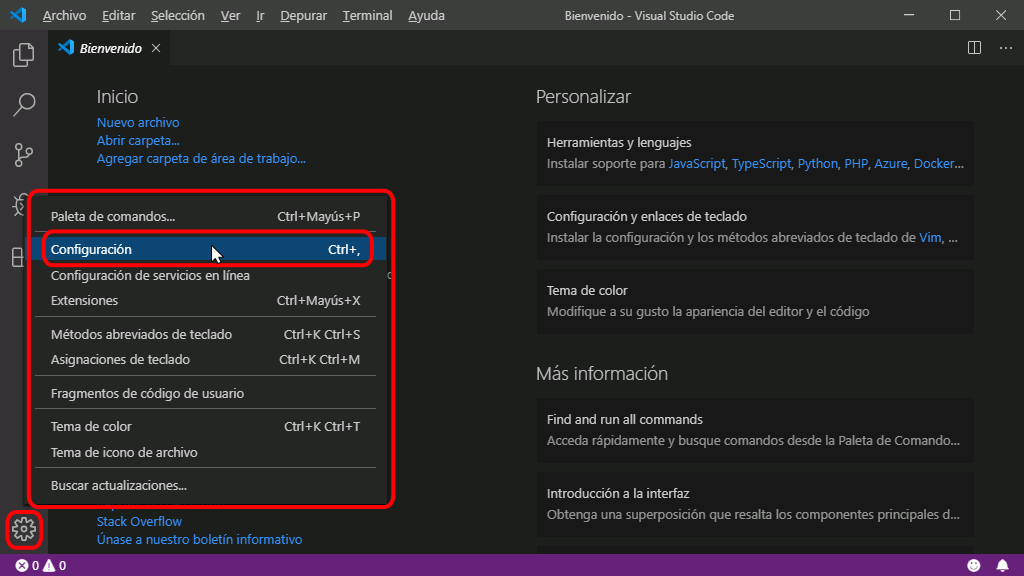Click the Stack Overflow link
This screenshot has width=1024, height=576.
point(139,521)
